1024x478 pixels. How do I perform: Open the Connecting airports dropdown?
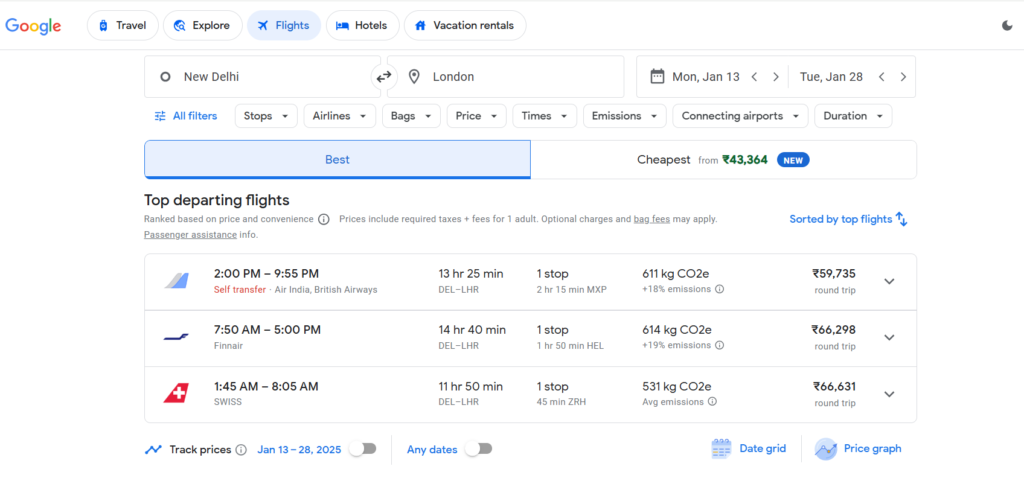[741, 116]
